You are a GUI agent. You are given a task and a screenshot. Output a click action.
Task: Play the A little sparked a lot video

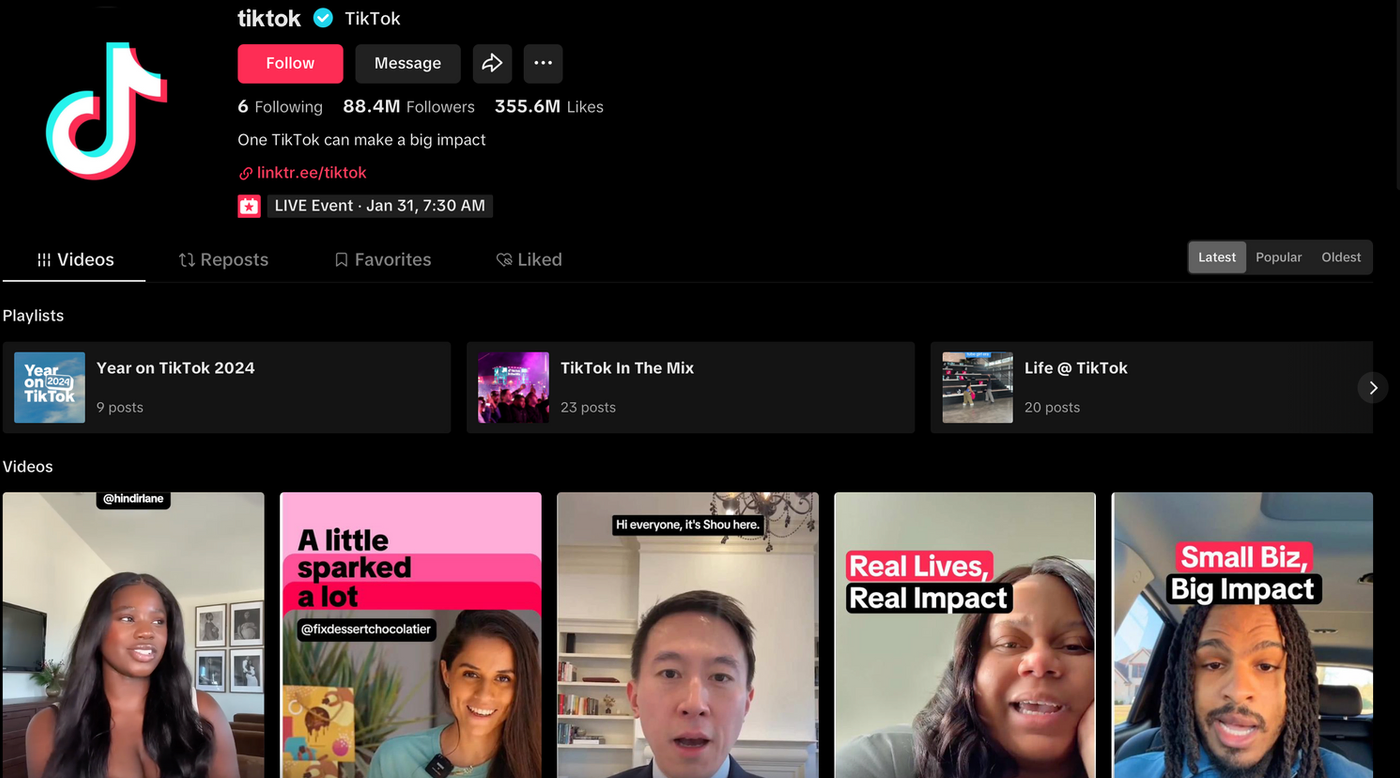[411, 635]
